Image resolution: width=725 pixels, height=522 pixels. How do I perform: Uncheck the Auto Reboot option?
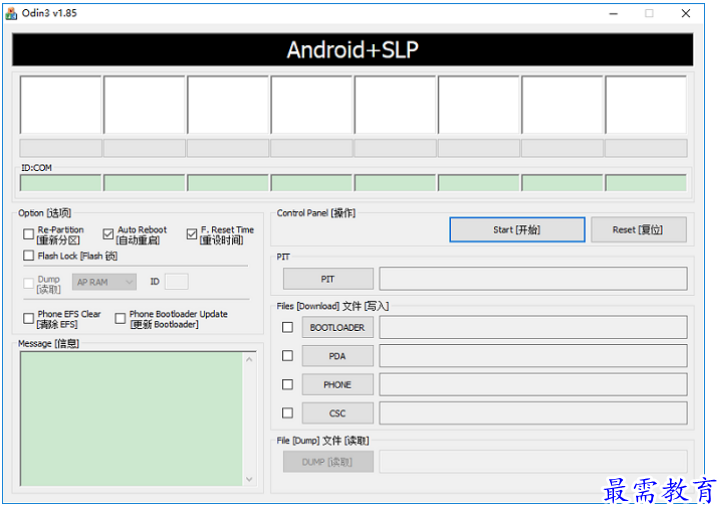coord(108,234)
